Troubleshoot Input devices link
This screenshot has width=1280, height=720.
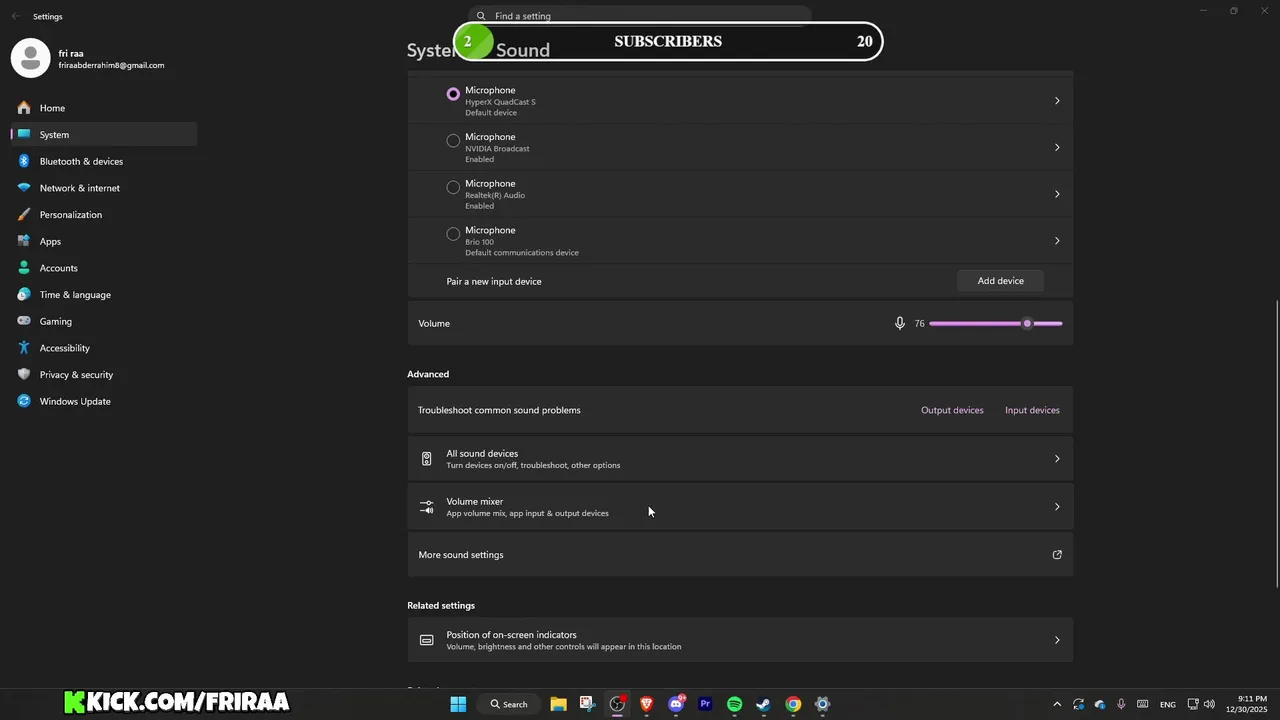(x=1032, y=410)
